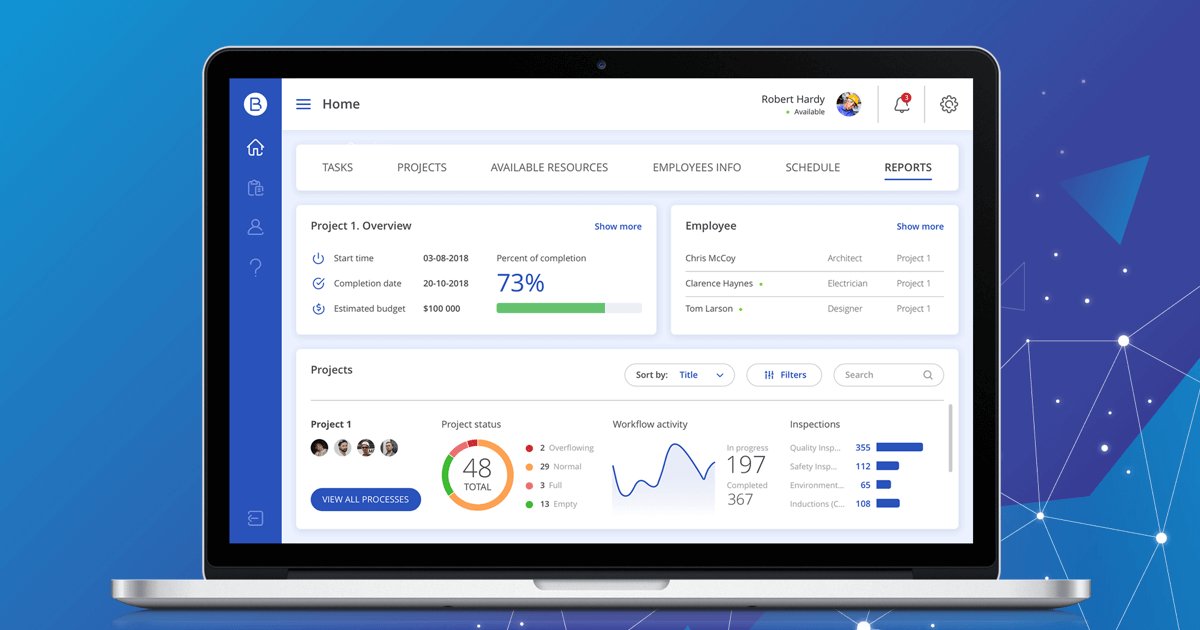The width and height of the screenshot is (1200, 630).
Task: Click the project status donut chart
Action: pos(477,475)
